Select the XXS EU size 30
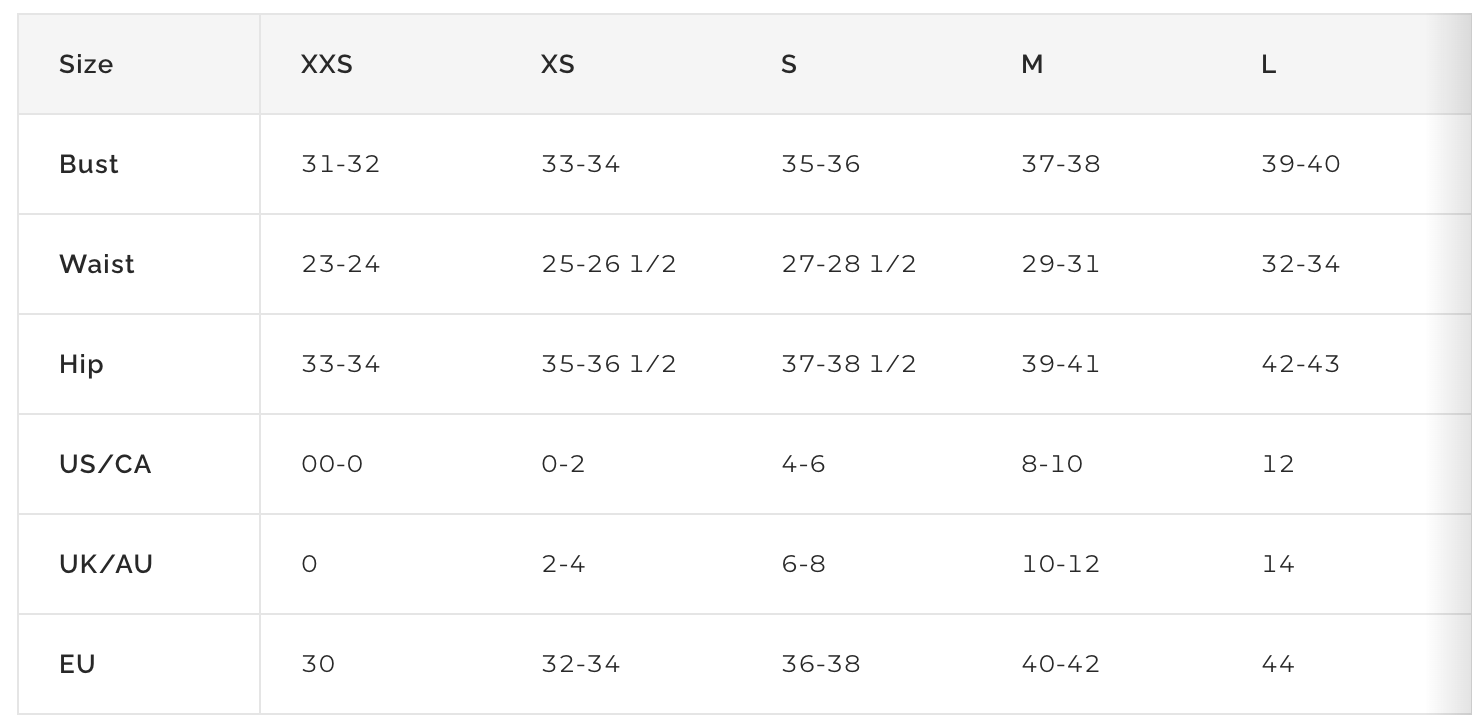 318,664
